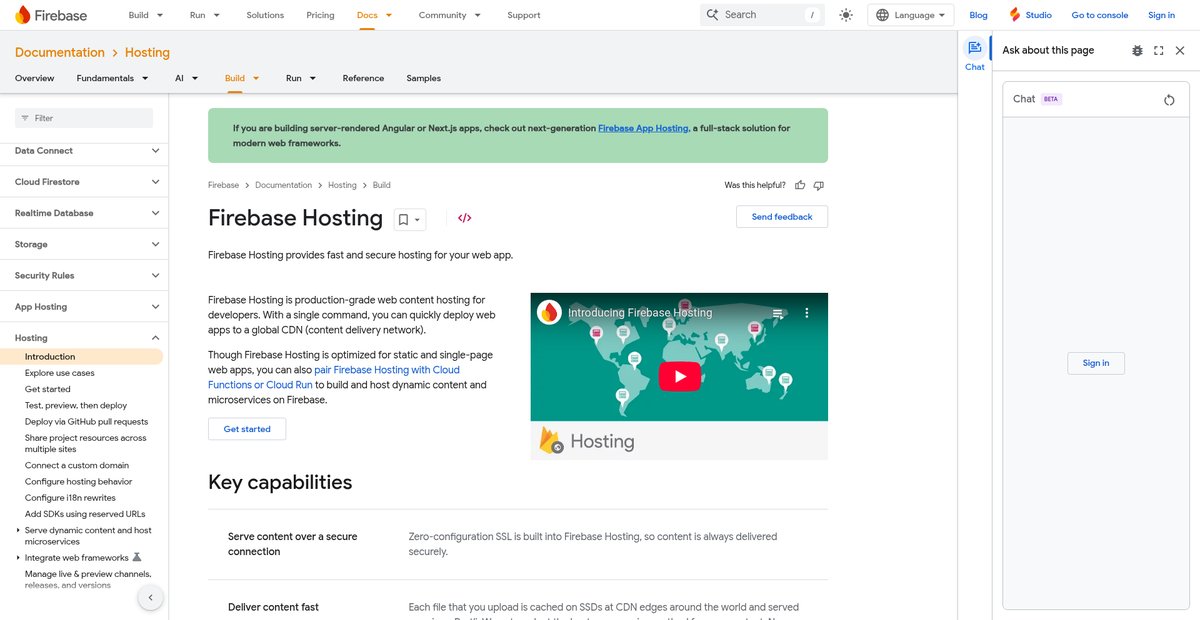This screenshot has height=620, width=1200.
Task: Click the bookmark icon next to Firebase Hosting
Action: 403,219
